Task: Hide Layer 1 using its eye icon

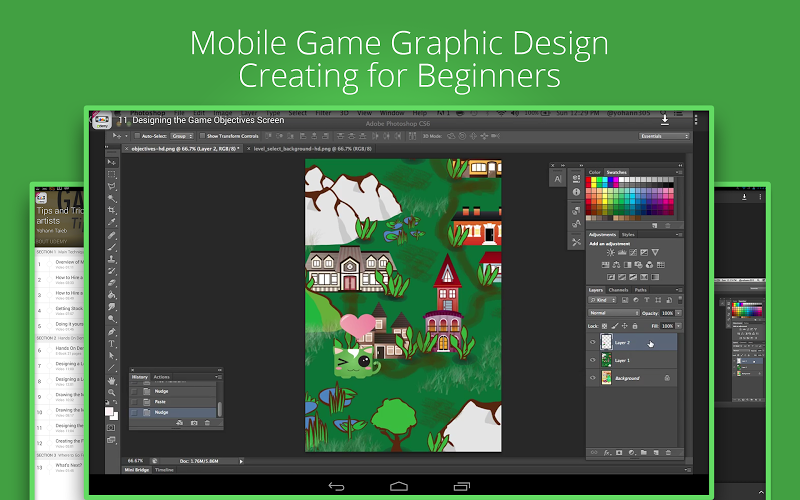Action: tap(594, 360)
